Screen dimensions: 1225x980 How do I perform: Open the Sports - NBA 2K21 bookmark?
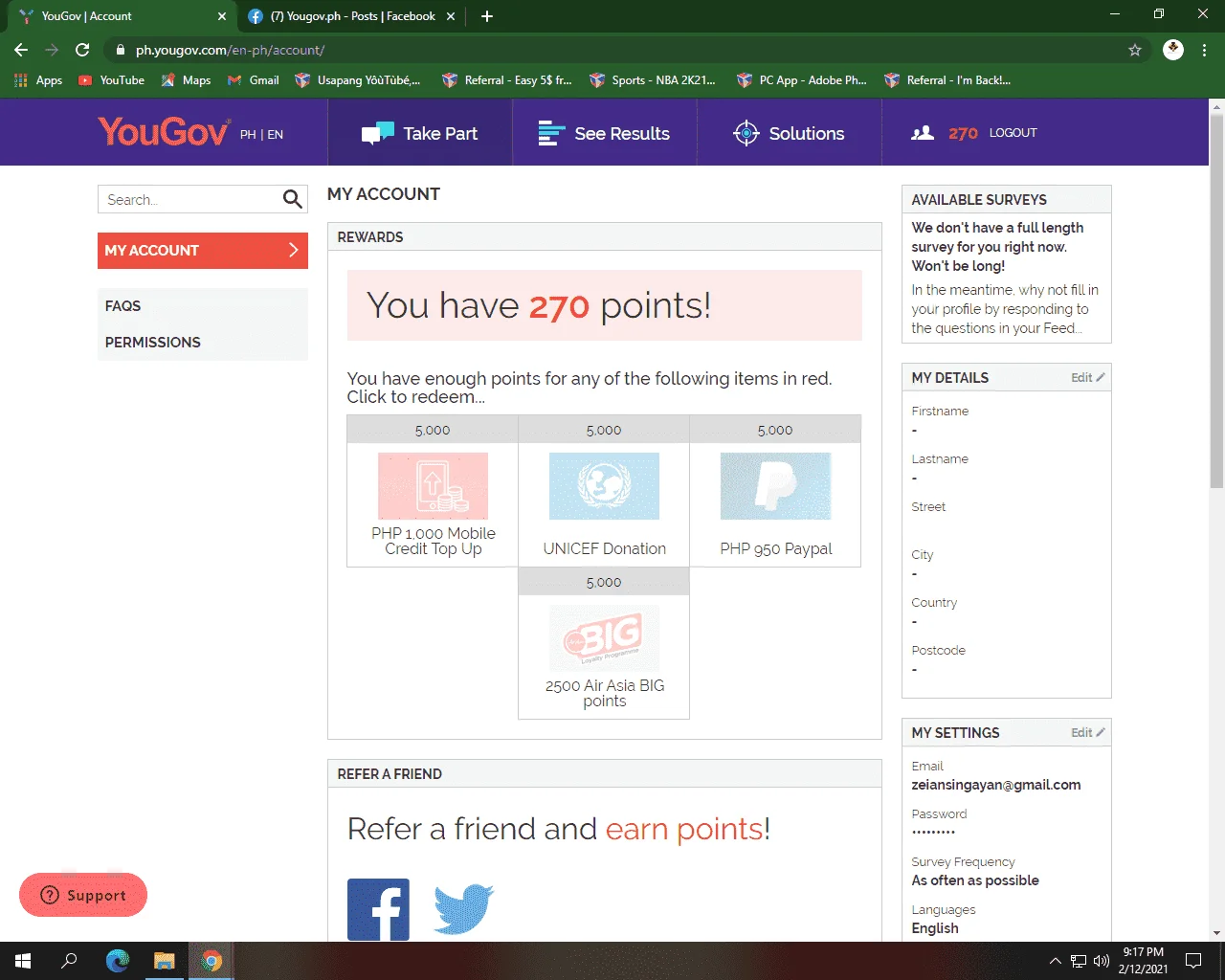(x=653, y=80)
